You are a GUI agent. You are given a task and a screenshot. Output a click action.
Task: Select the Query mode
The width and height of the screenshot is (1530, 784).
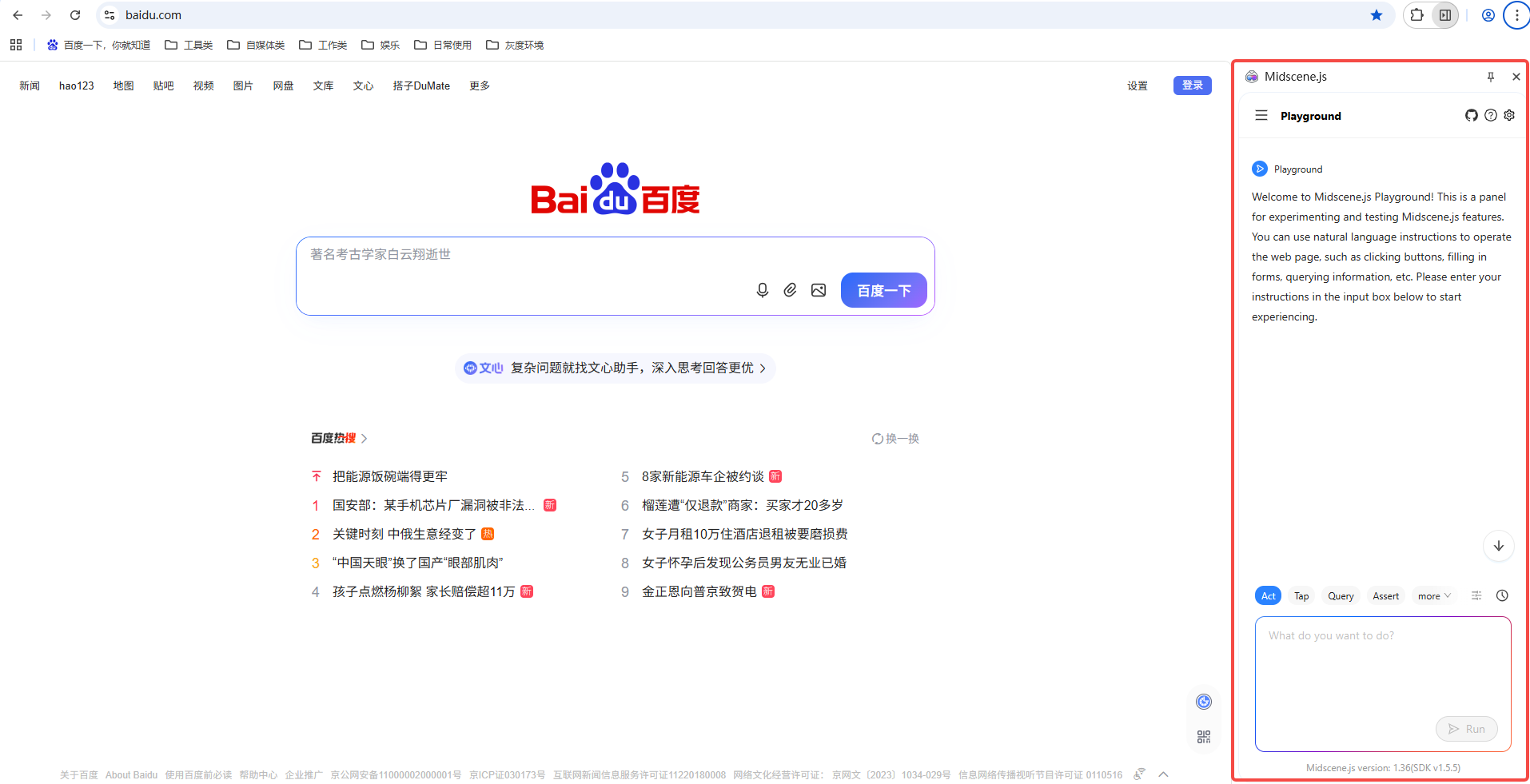(x=1341, y=595)
